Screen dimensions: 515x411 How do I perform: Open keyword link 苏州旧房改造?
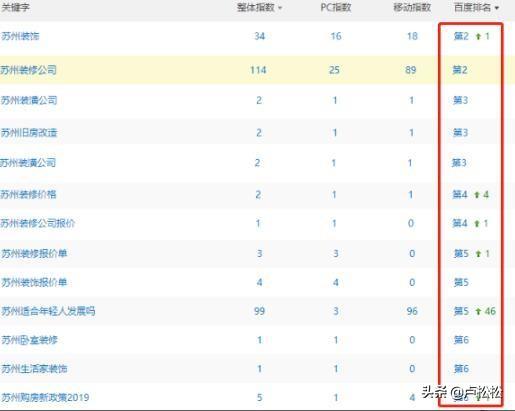tap(29, 133)
